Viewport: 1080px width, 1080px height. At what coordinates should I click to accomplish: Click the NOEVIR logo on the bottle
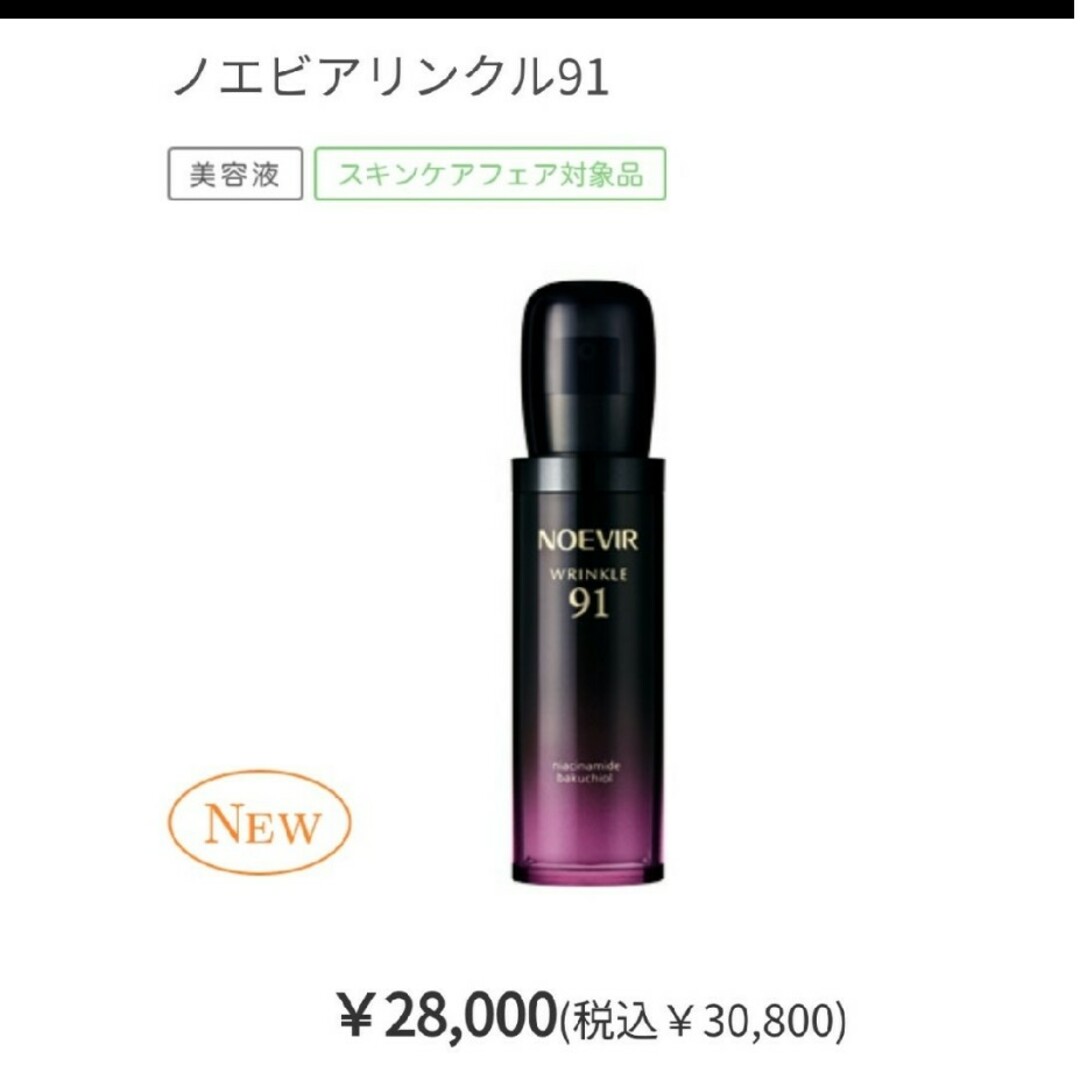pyautogui.click(x=588, y=540)
